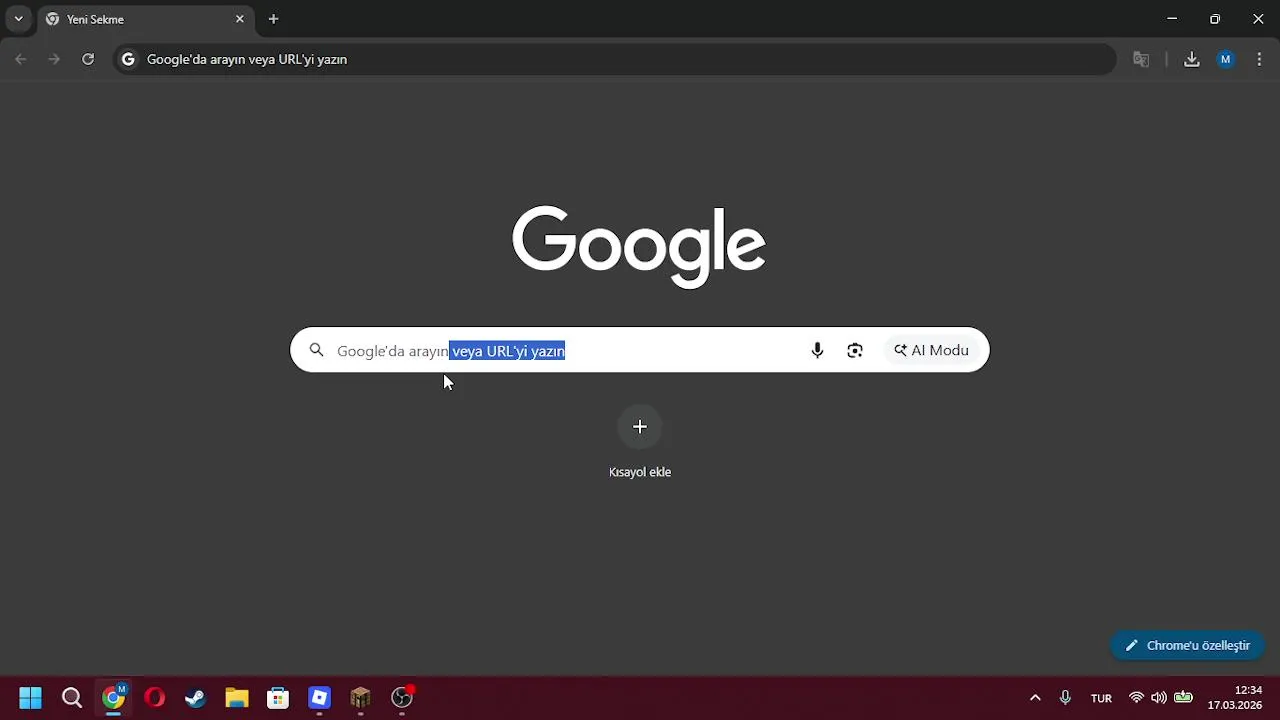The height and width of the screenshot is (720, 1280).
Task: Minimize the Chrome window
Action: coord(1172,19)
